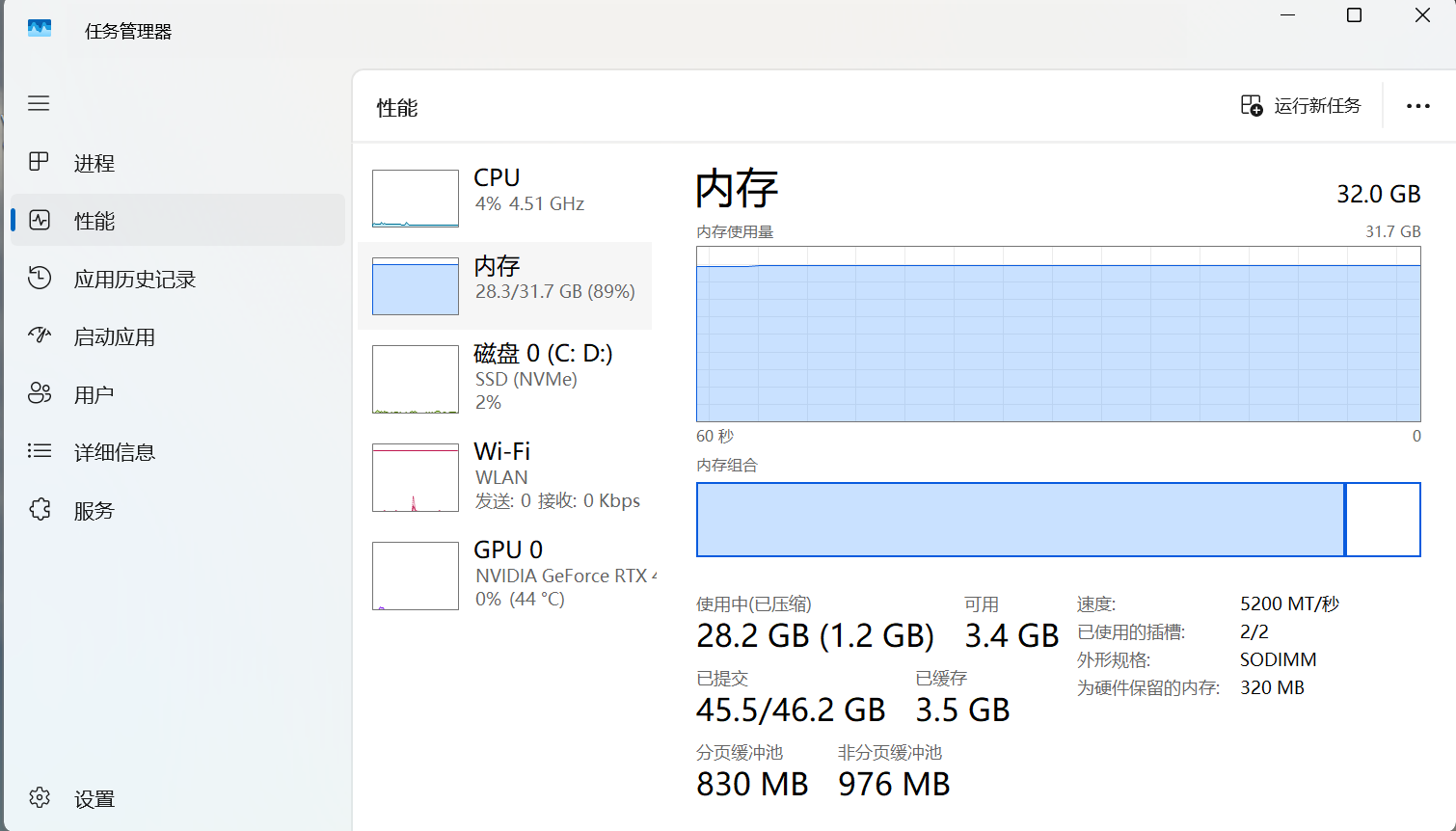Toggle the hamburger navigation menu

coord(39,103)
